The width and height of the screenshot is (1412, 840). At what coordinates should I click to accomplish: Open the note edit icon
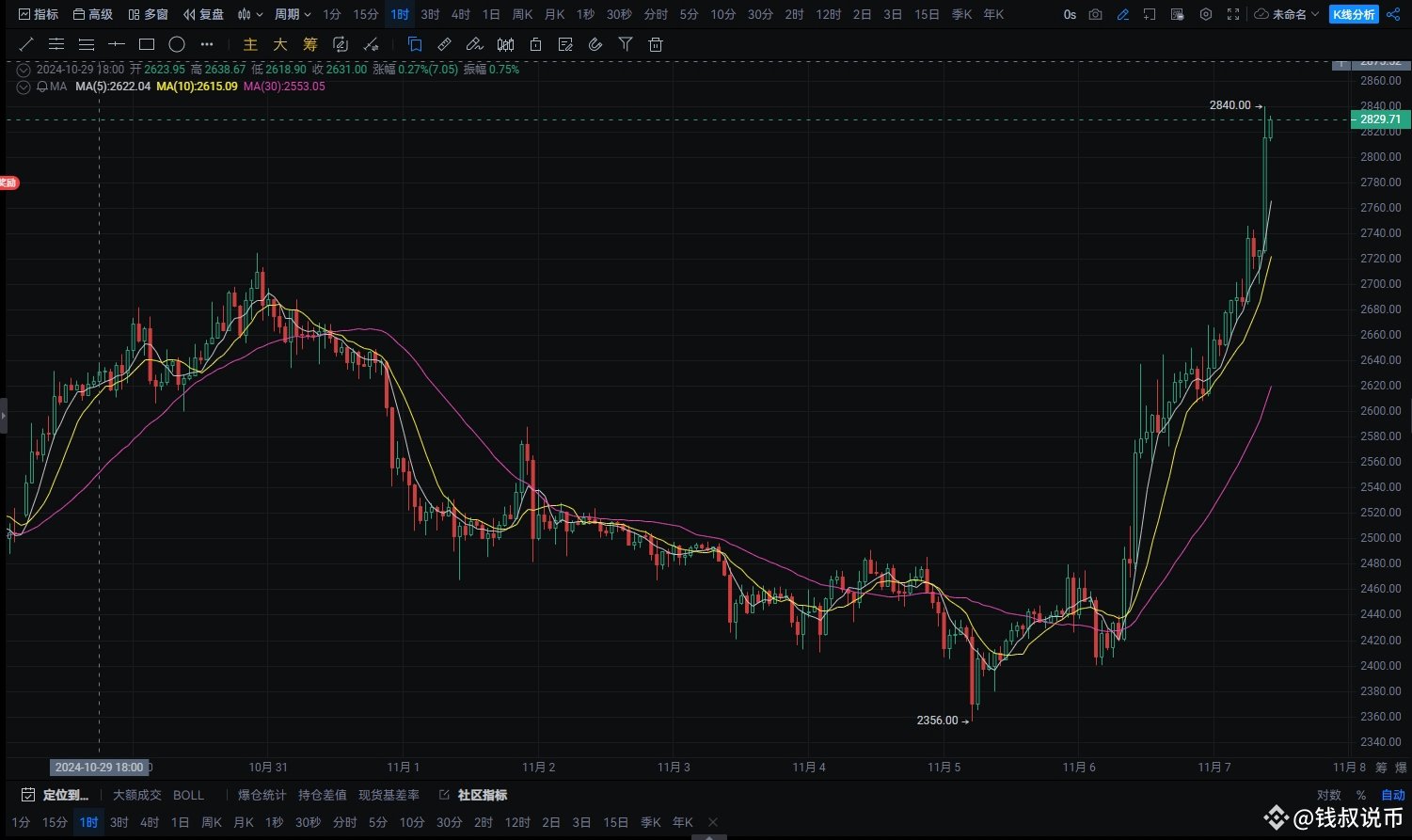(x=565, y=44)
